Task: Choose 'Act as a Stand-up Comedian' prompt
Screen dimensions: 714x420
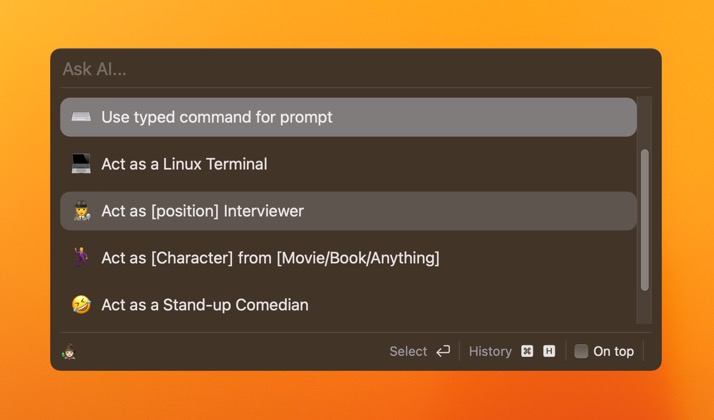Action: (x=204, y=305)
